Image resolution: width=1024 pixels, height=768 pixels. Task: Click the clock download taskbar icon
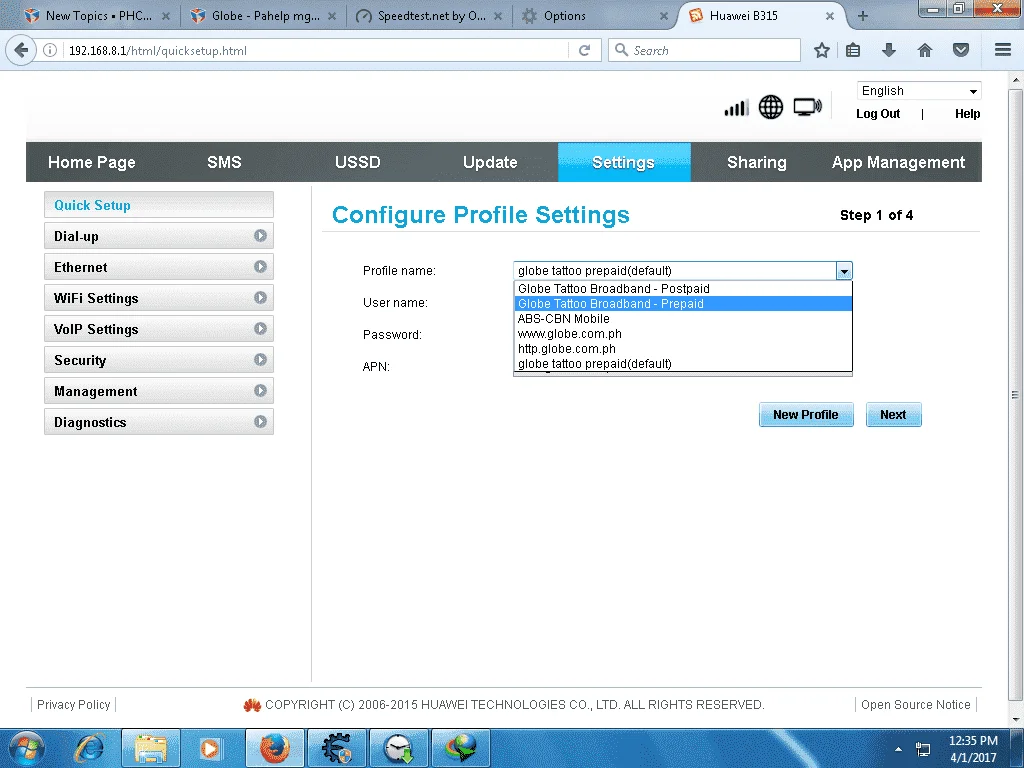tap(398, 748)
